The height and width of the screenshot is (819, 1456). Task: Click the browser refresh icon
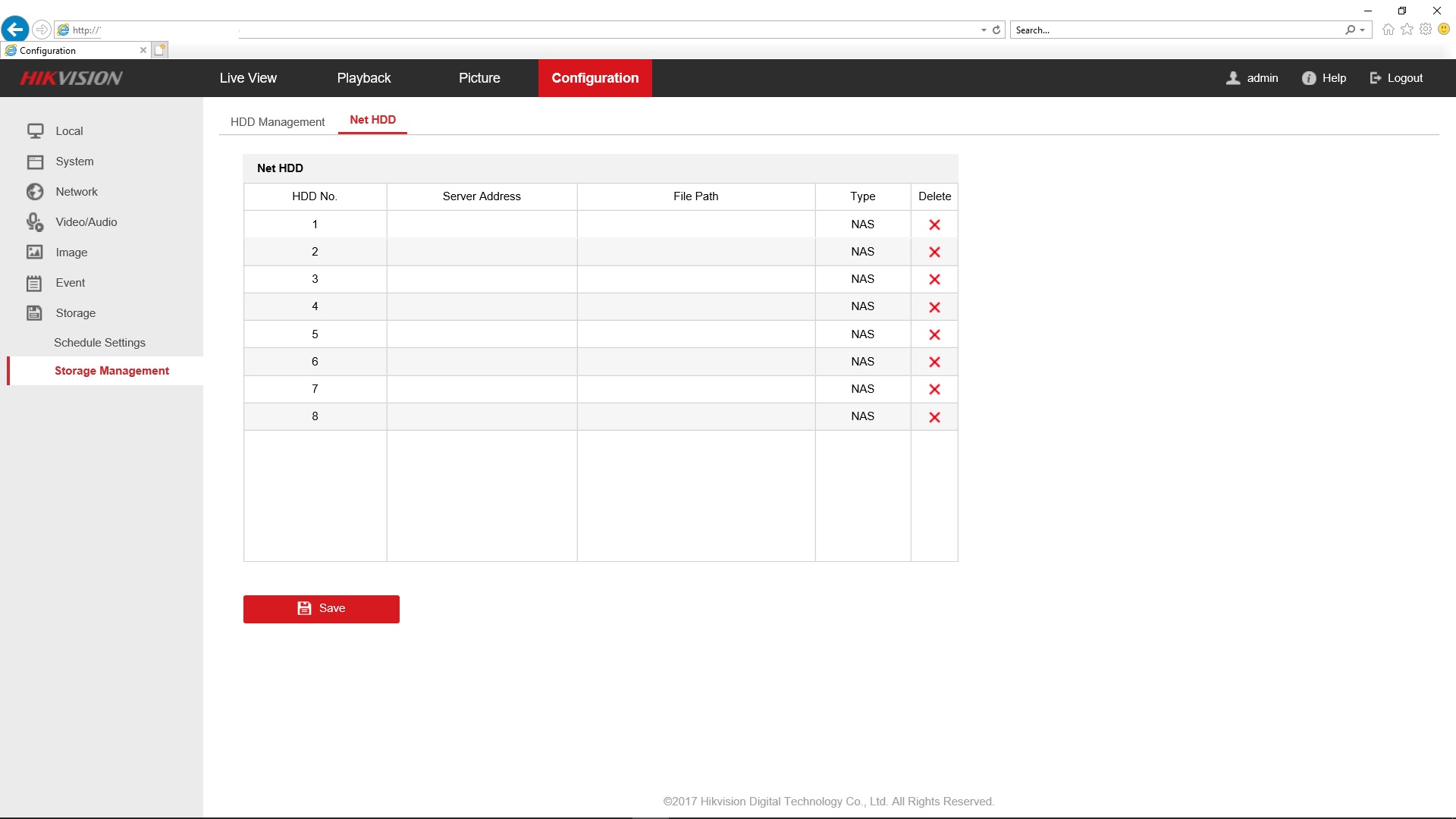point(996,30)
